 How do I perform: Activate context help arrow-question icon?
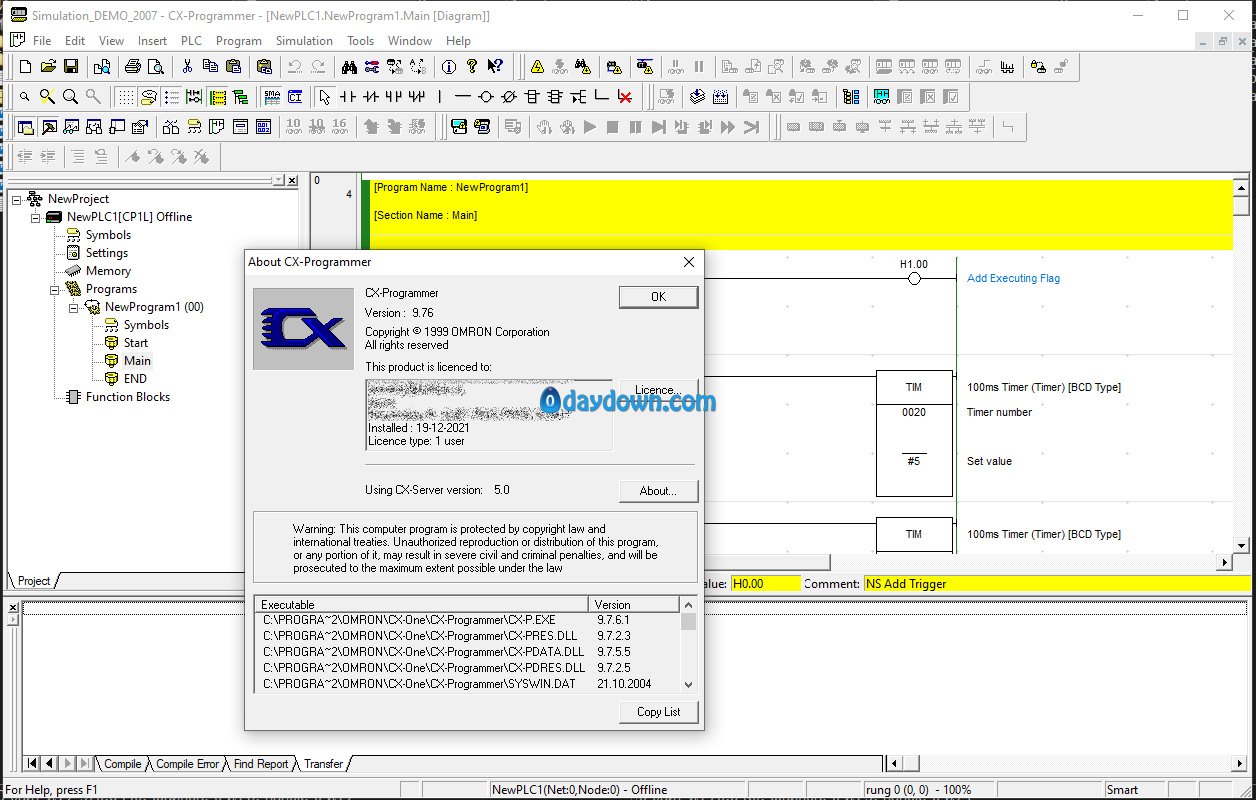[495, 67]
